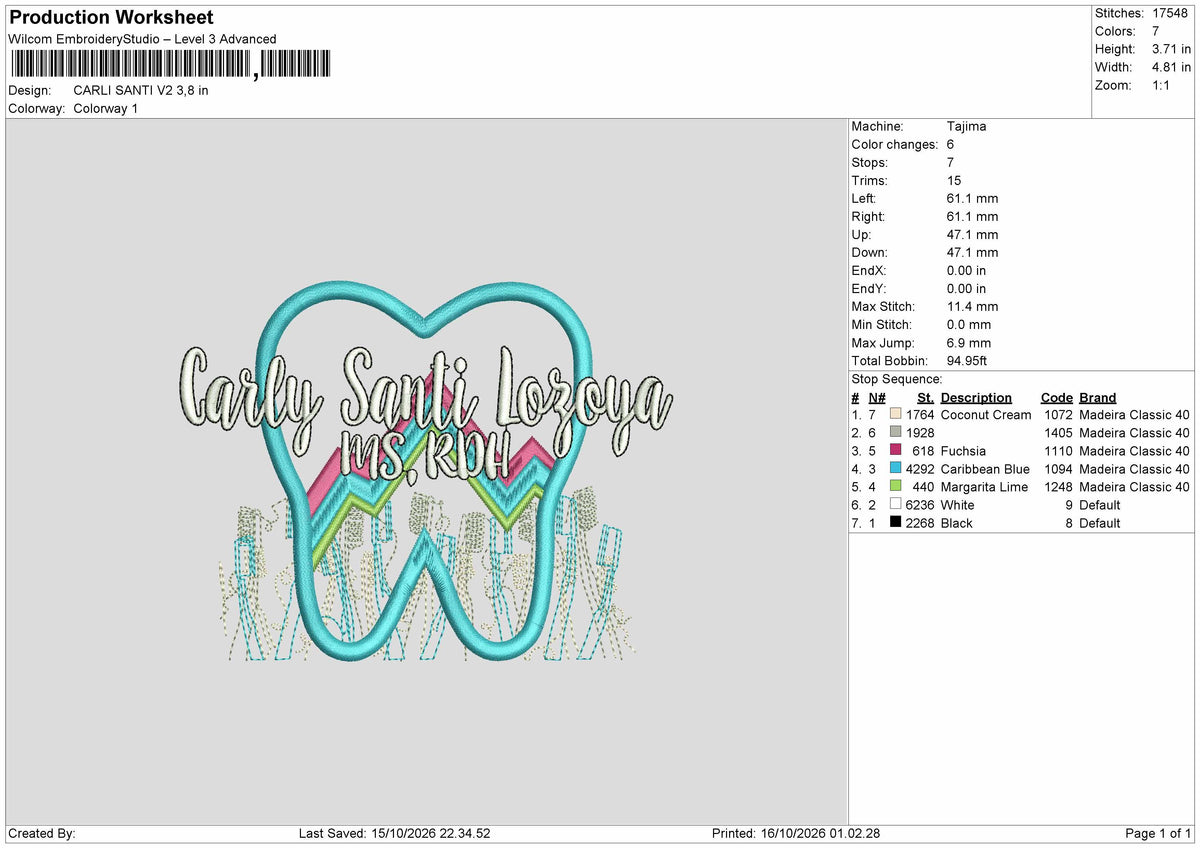
Task: Click thread code 1248
Action: click(x=1058, y=486)
